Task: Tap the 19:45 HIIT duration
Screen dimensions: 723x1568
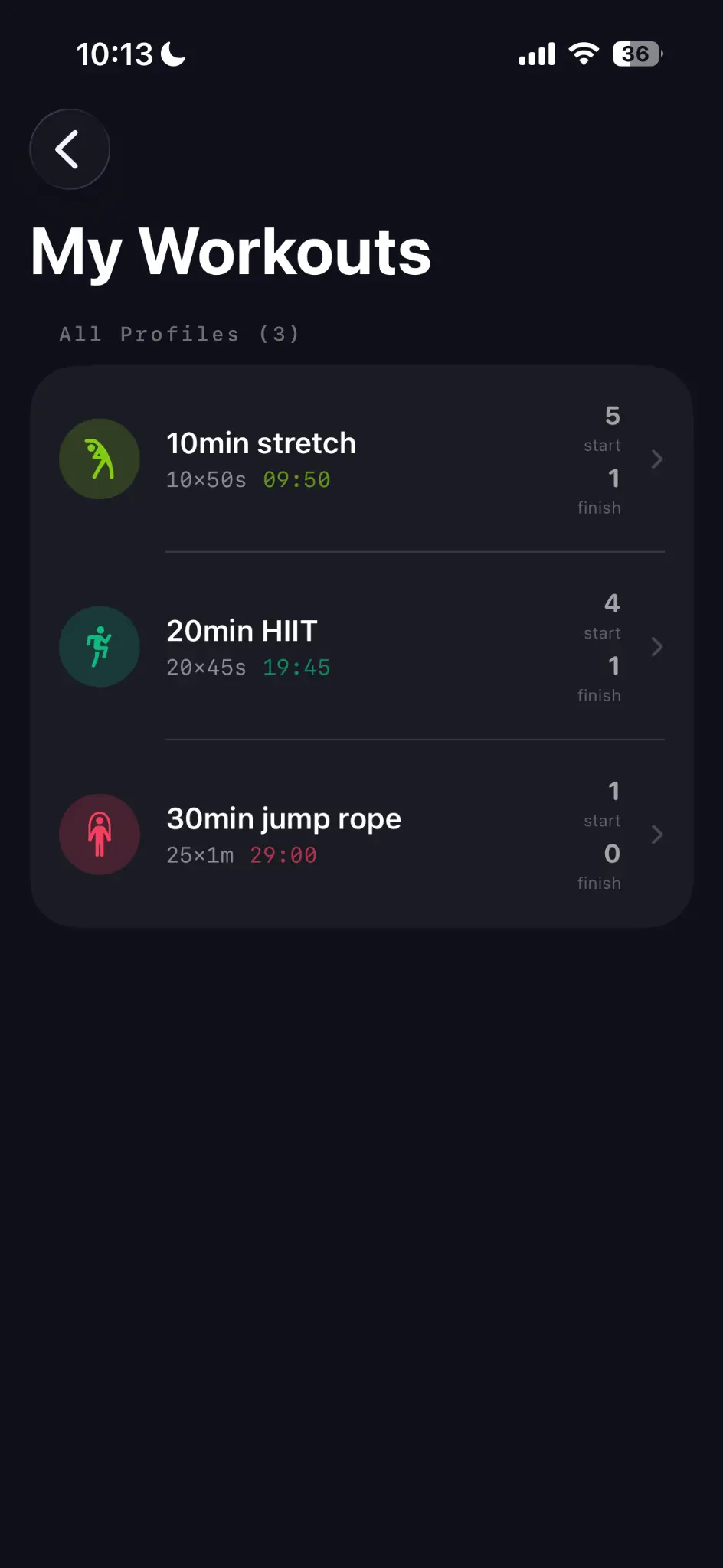Action: (x=296, y=668)
